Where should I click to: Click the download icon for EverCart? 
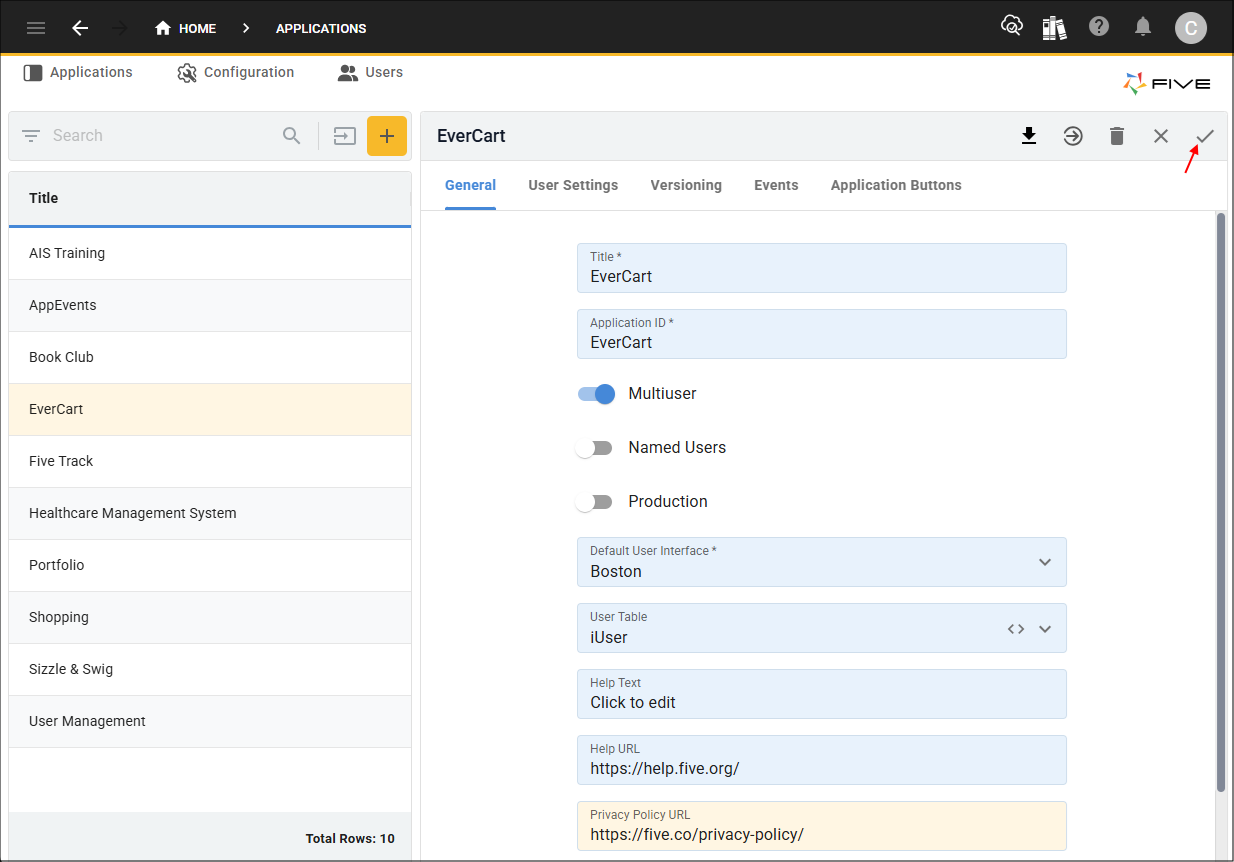point(1029,136)
